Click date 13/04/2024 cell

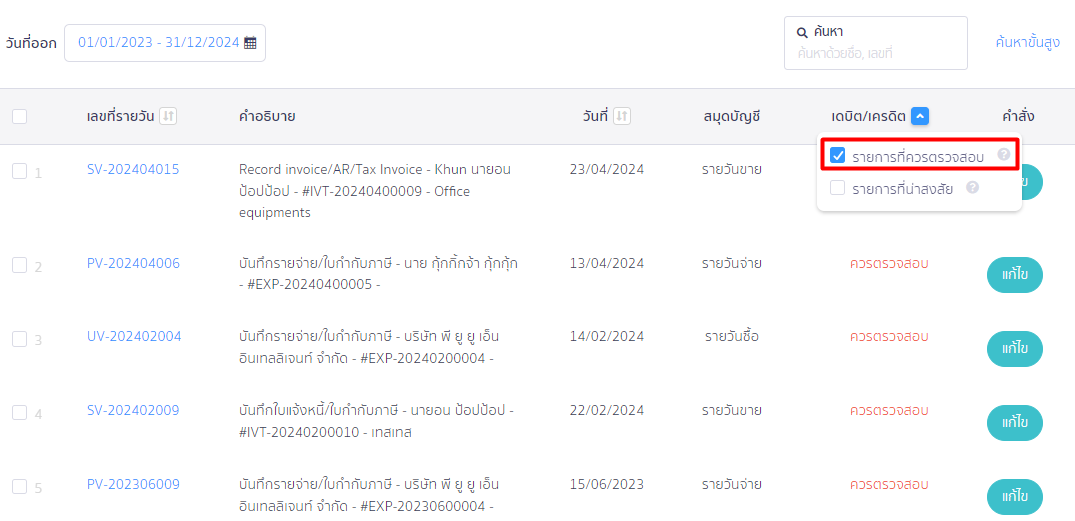607,263
